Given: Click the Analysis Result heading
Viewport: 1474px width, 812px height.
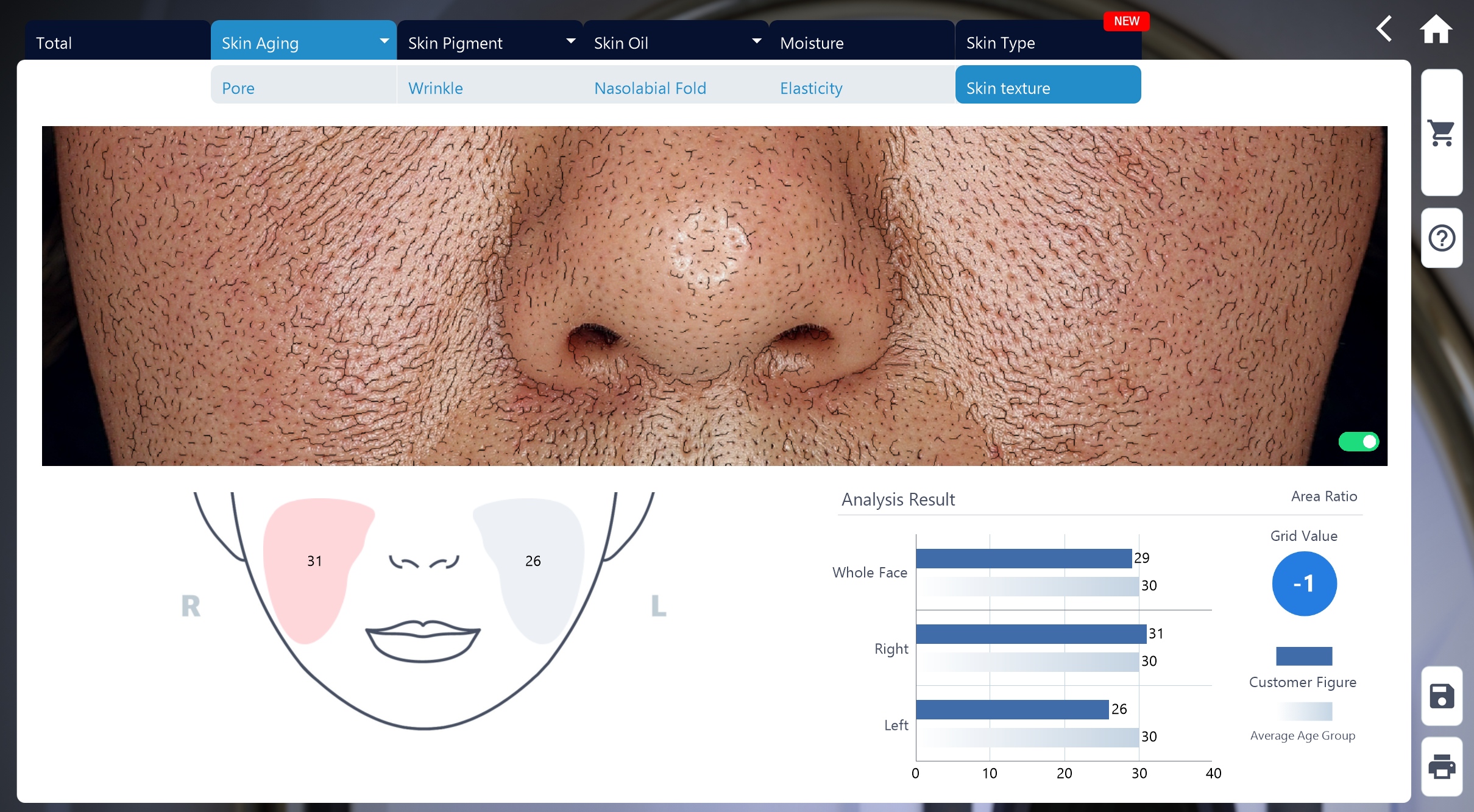Looking at the screenshot, I should pos(898,500).
